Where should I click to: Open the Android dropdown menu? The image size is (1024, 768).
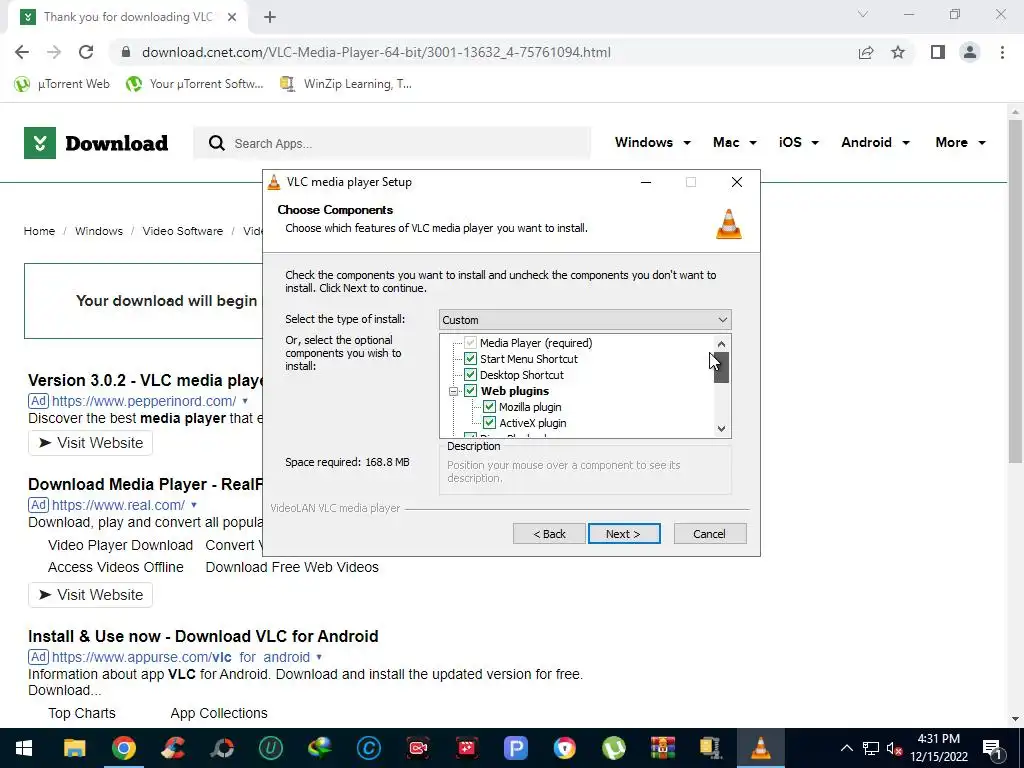point(875,142)
